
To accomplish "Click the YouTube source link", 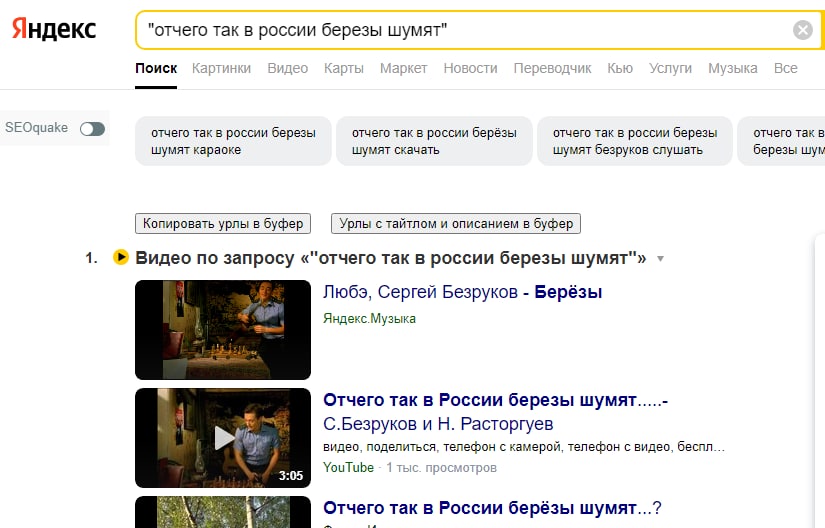I will (348, 468).
